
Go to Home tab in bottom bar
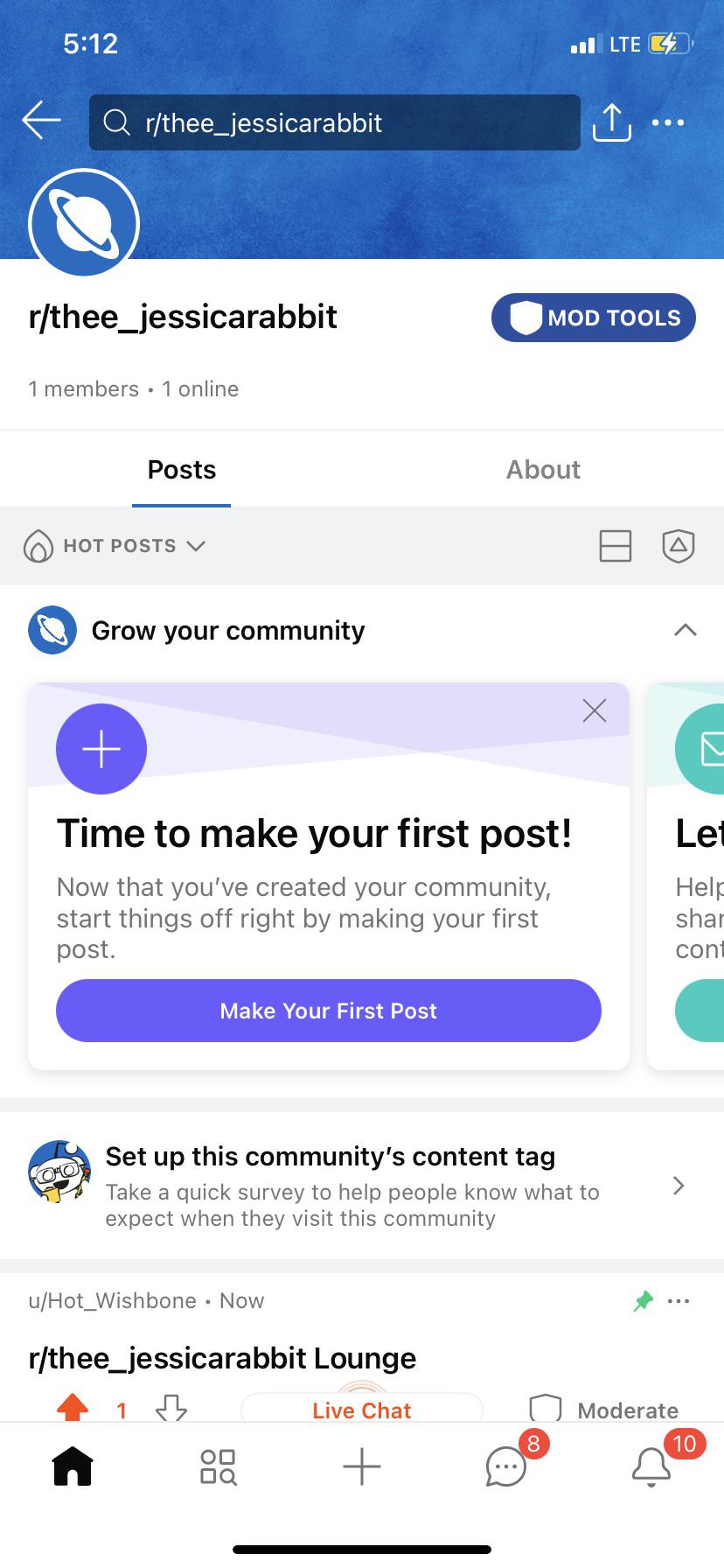(x=73, y=1466)
